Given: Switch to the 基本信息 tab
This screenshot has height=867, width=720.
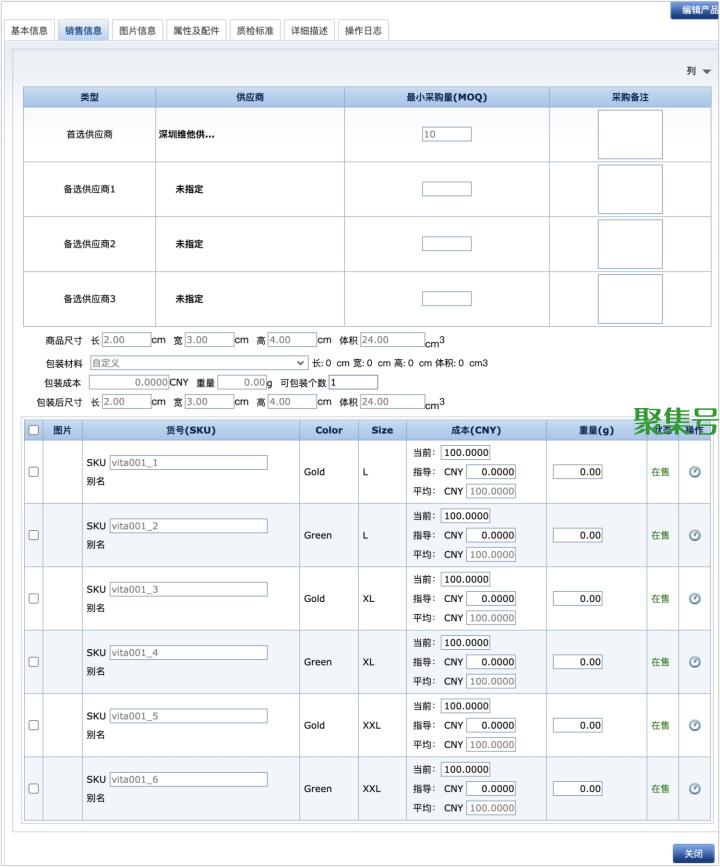Looking at the screenshot, I should coord(29,31).
